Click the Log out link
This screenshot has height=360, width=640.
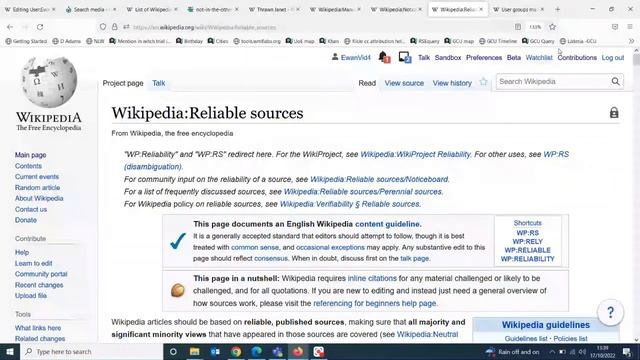pyautogui.click(x=613, y=58)
